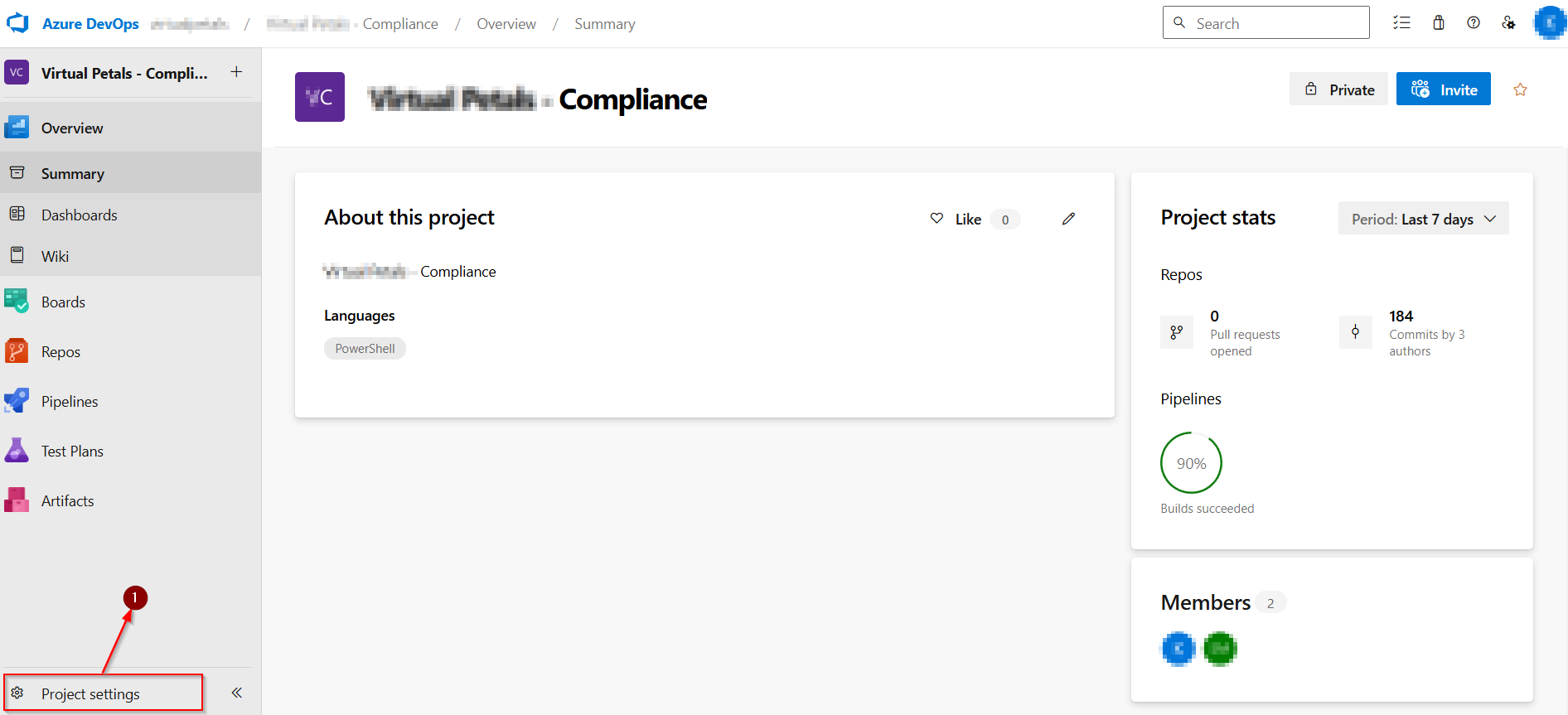This screenshot has height=715, width=1568.
Task: Open the 0 Pull requests opened stat
Action: (1245, 333)
